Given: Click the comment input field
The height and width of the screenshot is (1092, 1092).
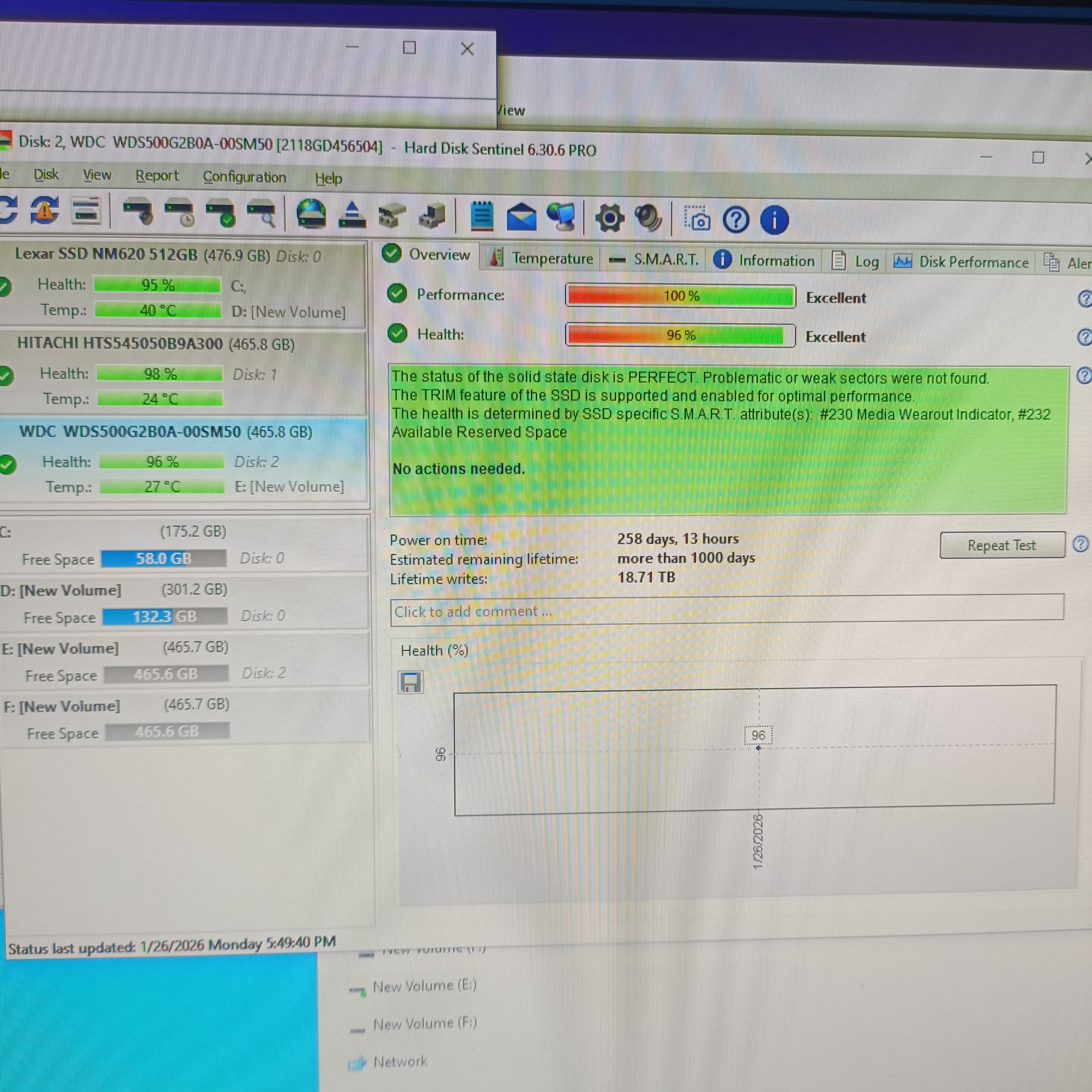Looking at the screenshot, I should (726, 610).
